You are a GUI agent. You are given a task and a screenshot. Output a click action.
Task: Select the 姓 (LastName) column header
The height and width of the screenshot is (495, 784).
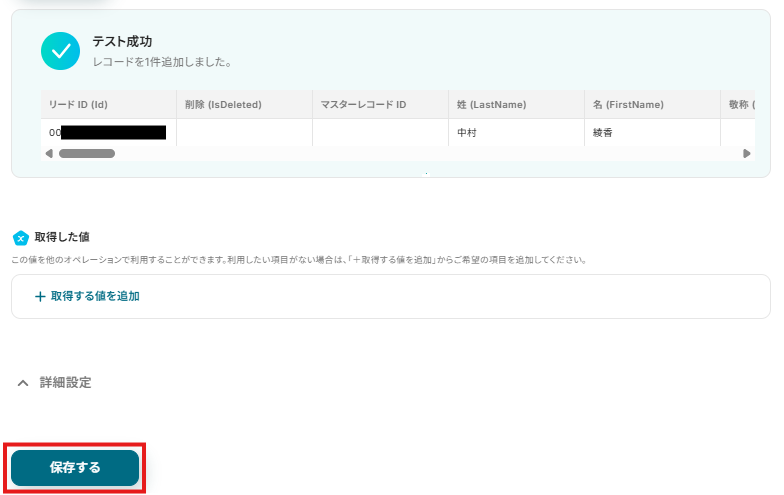516,104
